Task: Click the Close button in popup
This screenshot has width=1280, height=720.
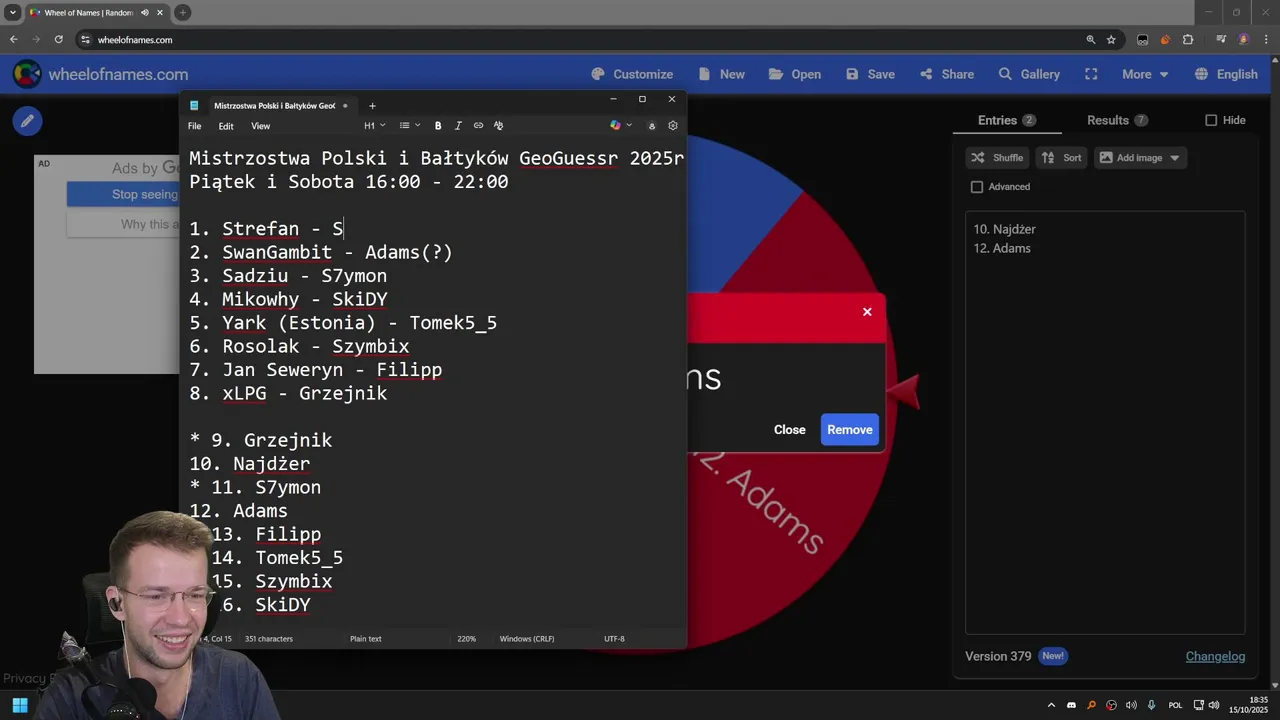Action: coord(789,430)
